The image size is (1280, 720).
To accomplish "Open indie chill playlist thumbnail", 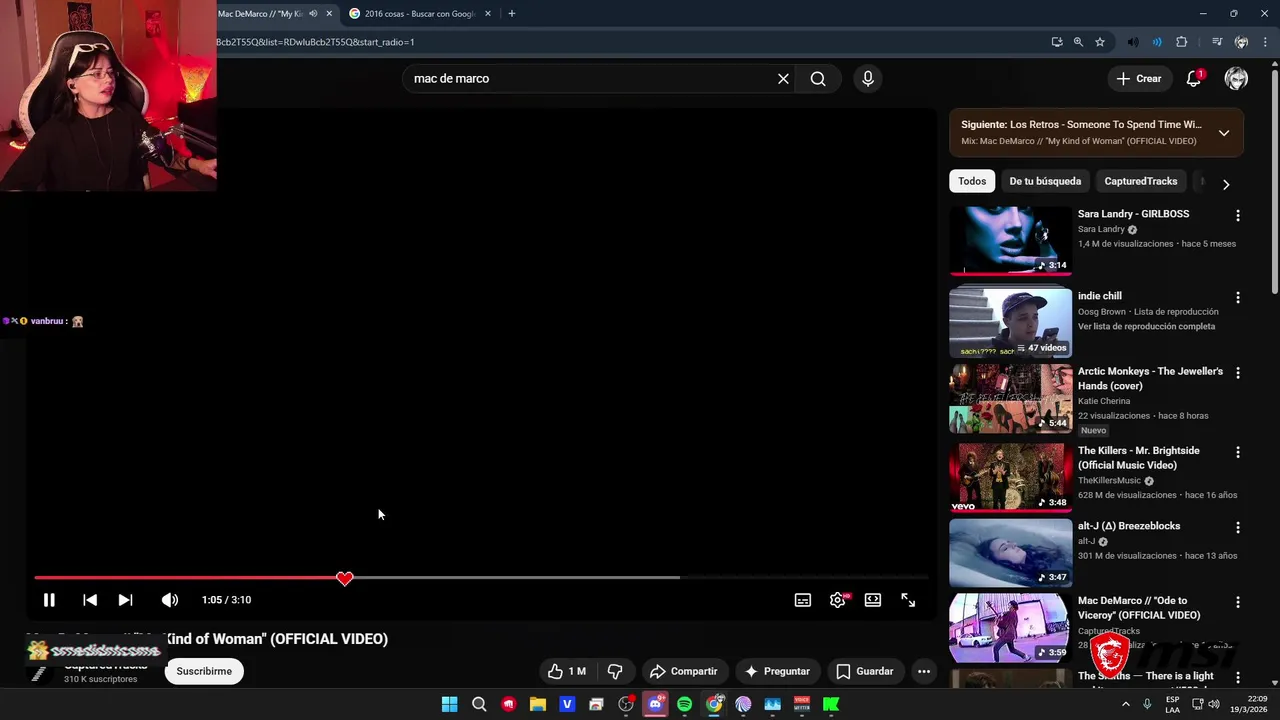I will 1010,322.
